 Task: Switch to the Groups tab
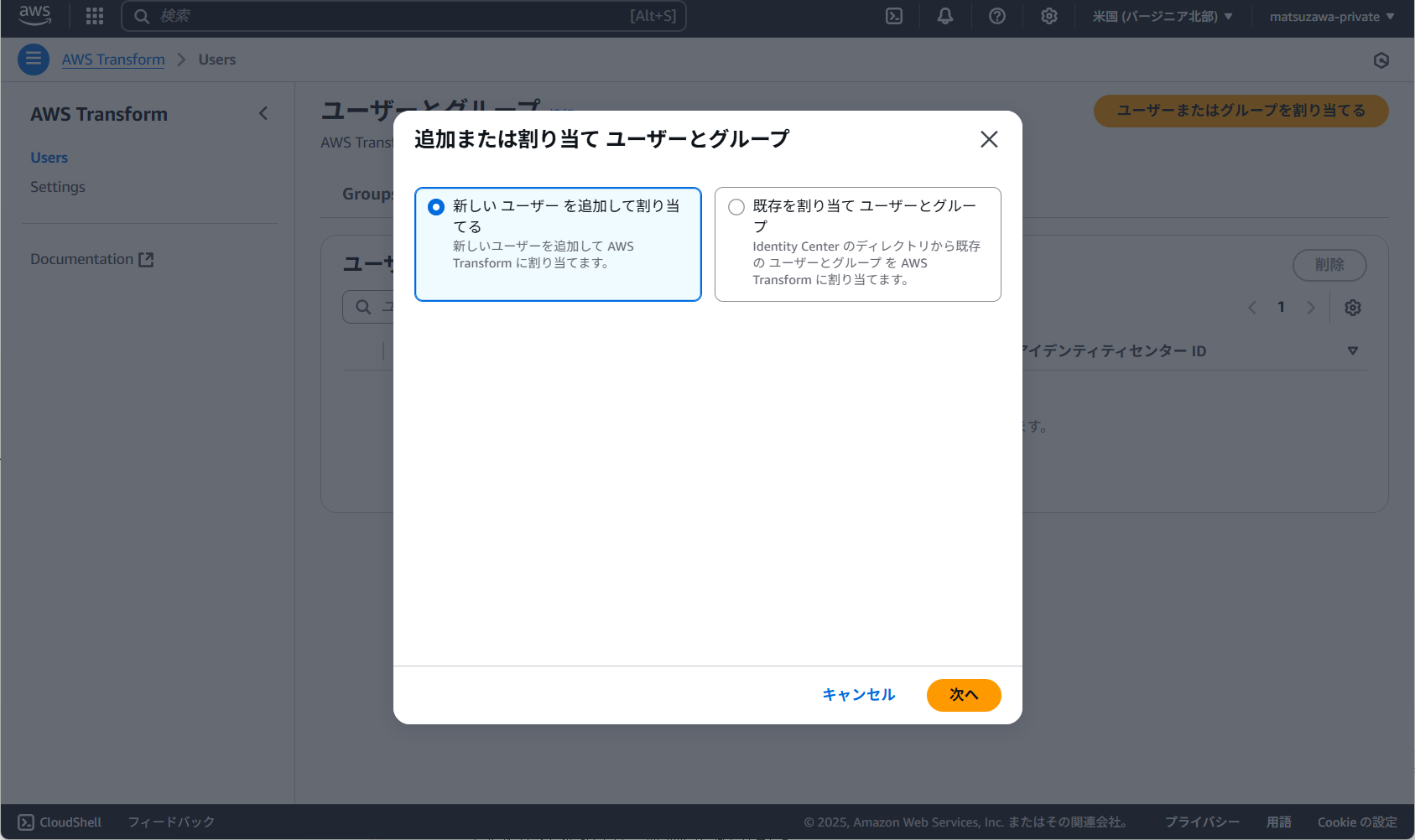click(367, 194)
